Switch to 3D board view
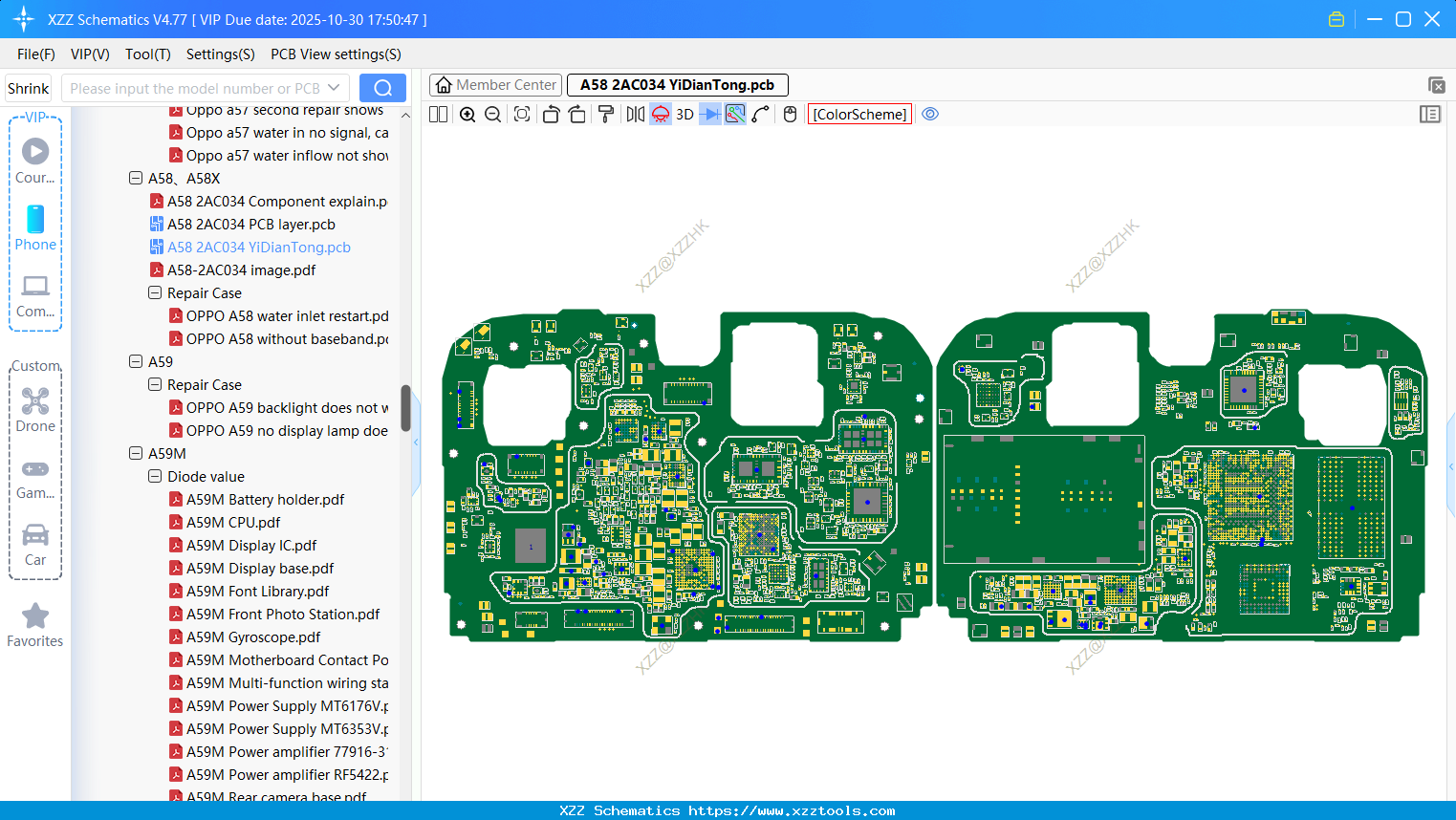Viewport: 1456px width, 820px height. pyautogui.click(x=685, y=115)
